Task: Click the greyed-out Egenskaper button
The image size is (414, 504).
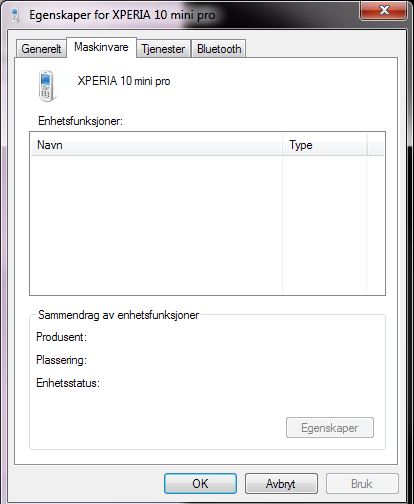Action: coord(330,428)
